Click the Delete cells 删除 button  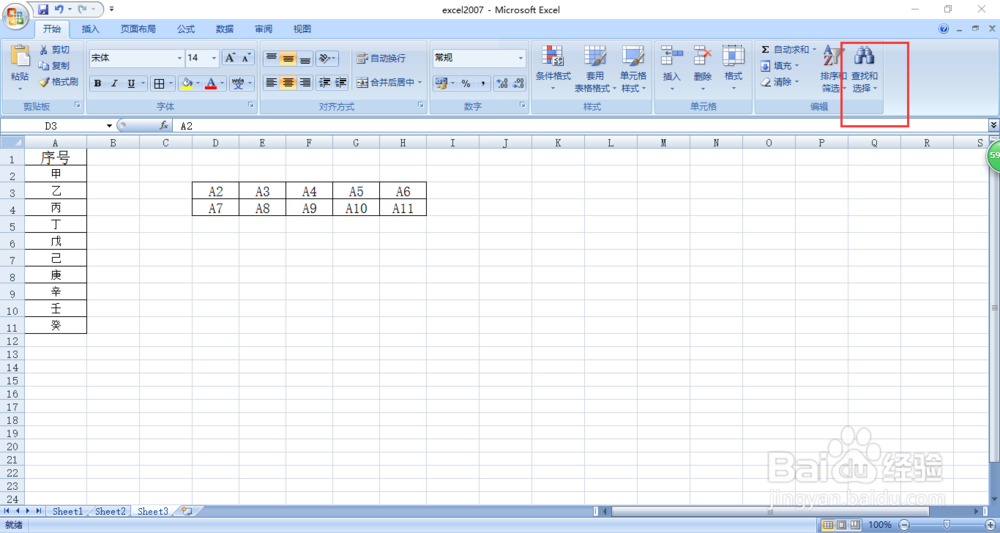pyautogui.click(x=703, y=69)
